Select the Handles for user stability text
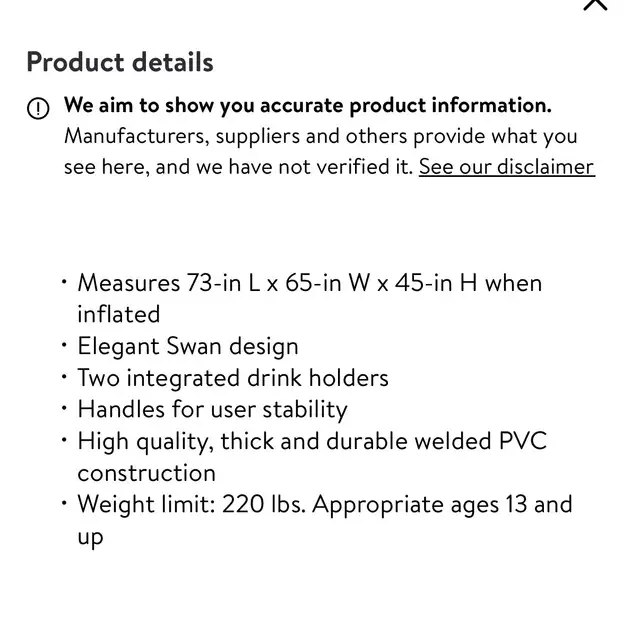 213,409
